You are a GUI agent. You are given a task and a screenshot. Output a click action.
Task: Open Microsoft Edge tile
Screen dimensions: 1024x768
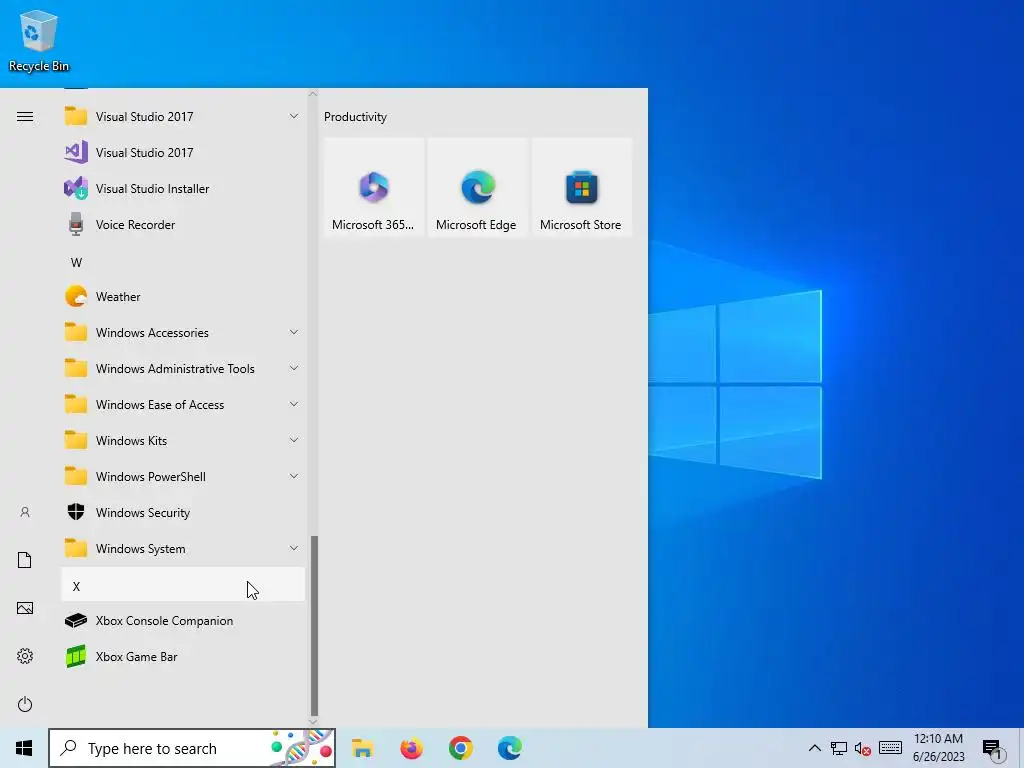coord(477,187)
